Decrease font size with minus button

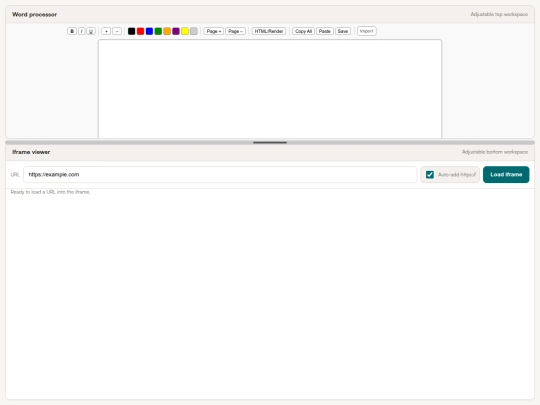(117, 31)
